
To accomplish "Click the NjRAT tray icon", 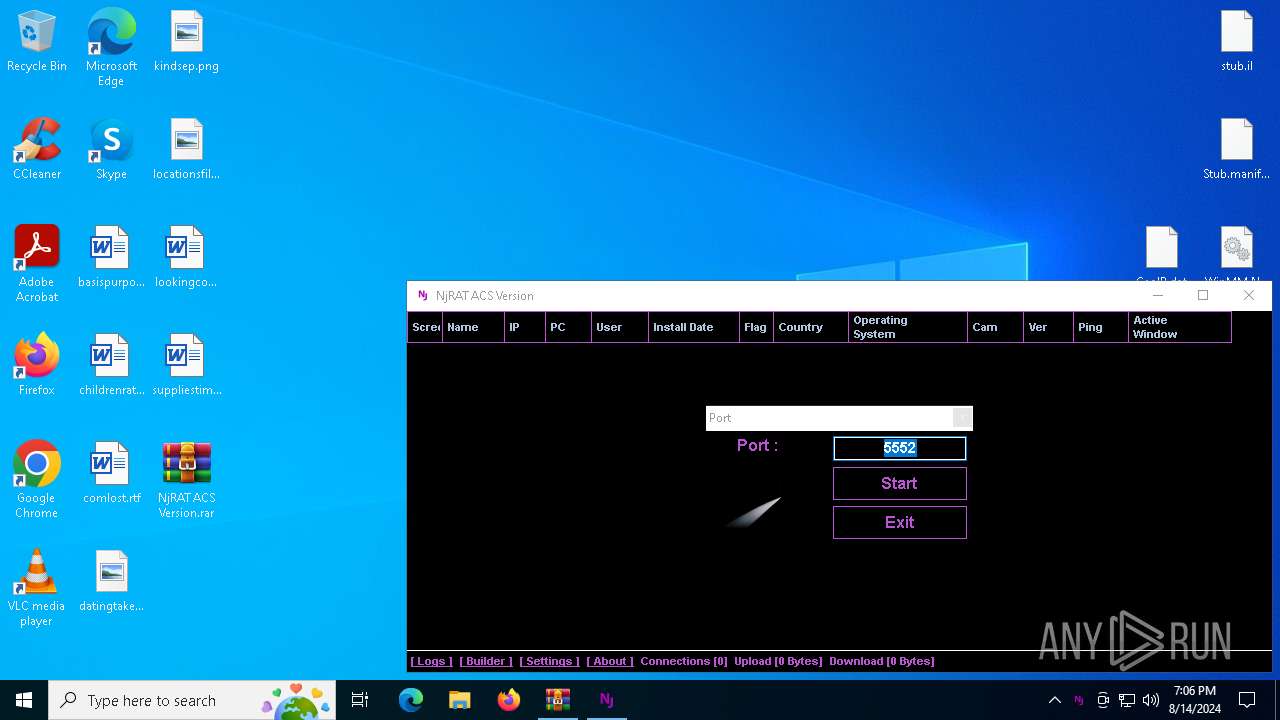I will point(1078,700).
